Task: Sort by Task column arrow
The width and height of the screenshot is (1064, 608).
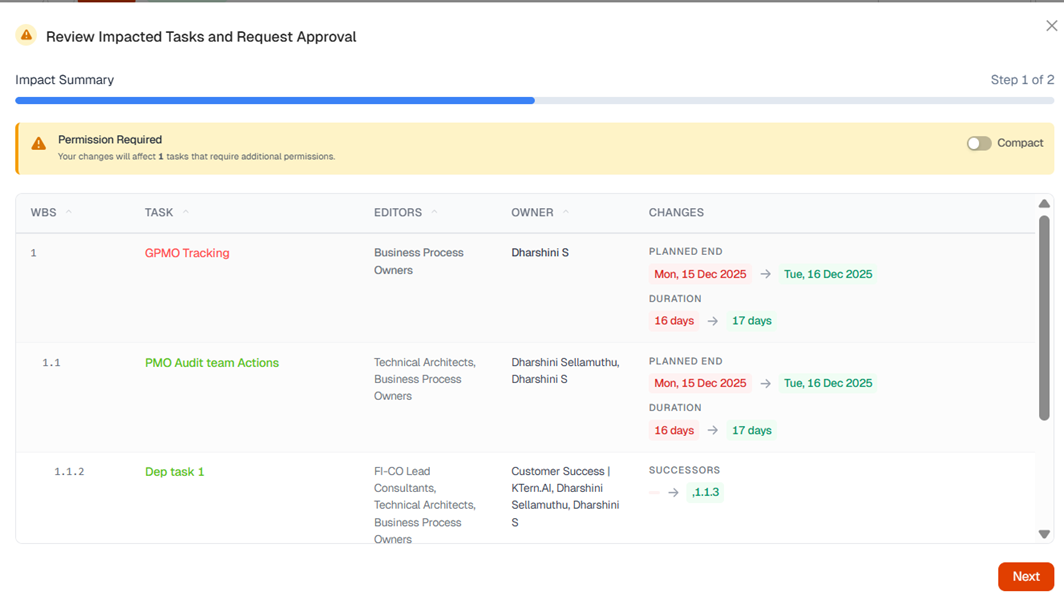Action: [186, 212]
